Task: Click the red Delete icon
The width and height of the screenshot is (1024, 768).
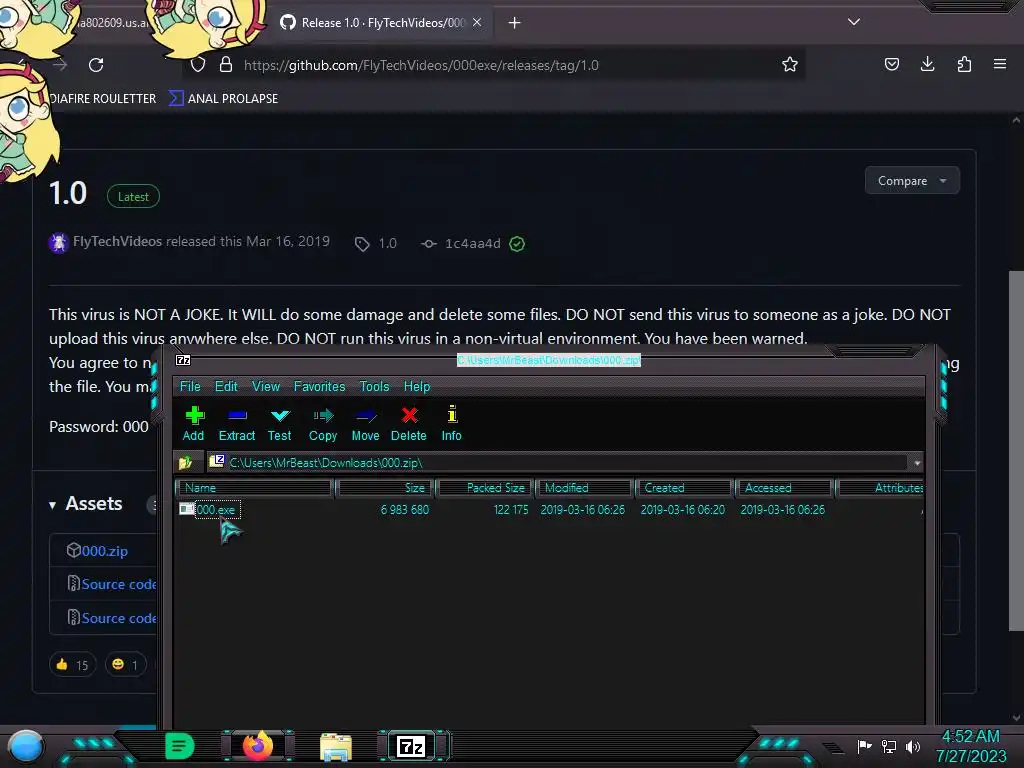Action: click(409, 424)
